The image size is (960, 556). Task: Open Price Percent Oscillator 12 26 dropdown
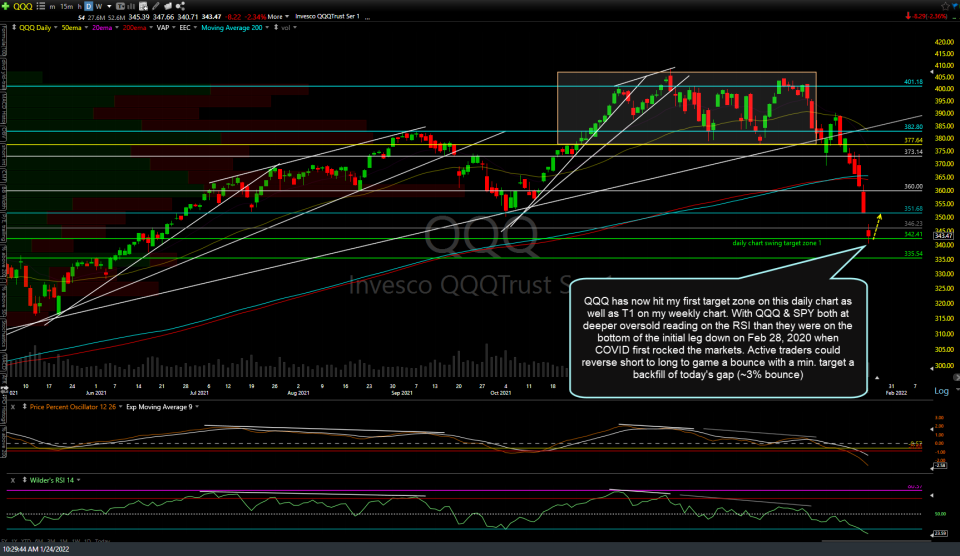pyautogui.click(x=121, y=407)
